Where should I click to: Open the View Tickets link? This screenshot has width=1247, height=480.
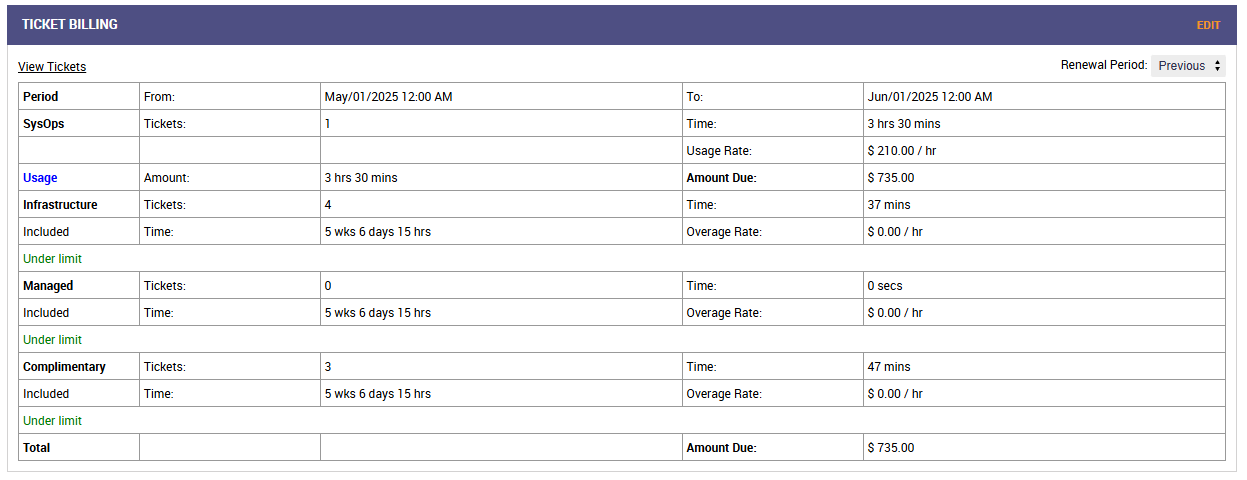coord(52,67)
